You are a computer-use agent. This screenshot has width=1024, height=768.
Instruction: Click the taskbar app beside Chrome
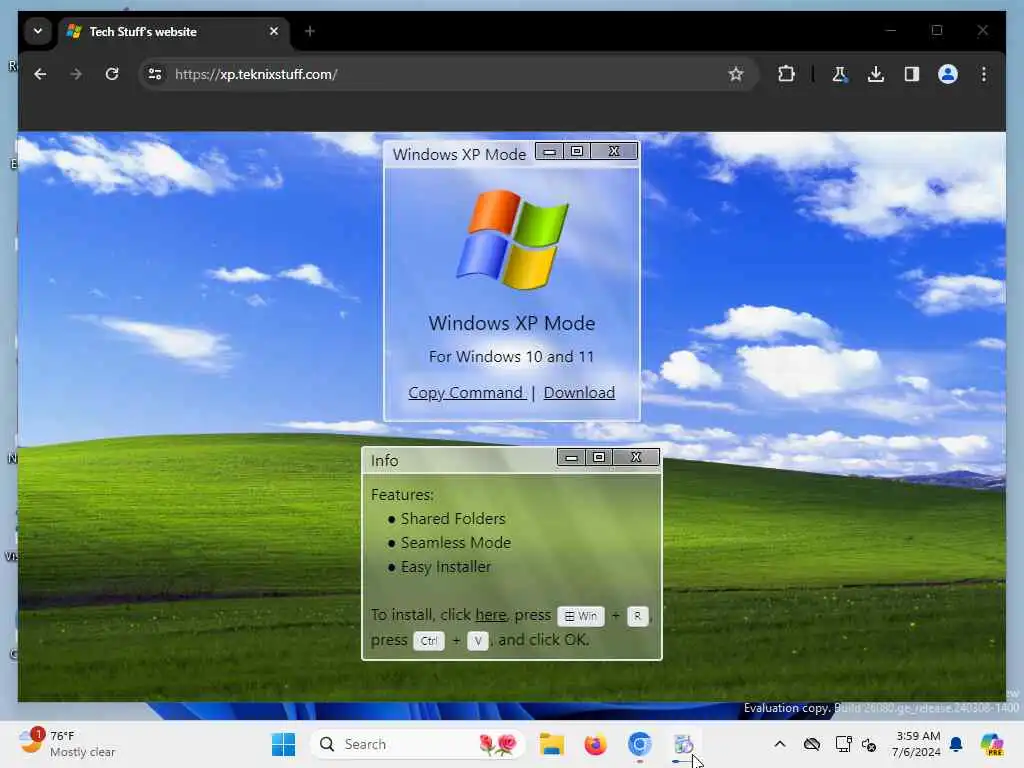683,744
